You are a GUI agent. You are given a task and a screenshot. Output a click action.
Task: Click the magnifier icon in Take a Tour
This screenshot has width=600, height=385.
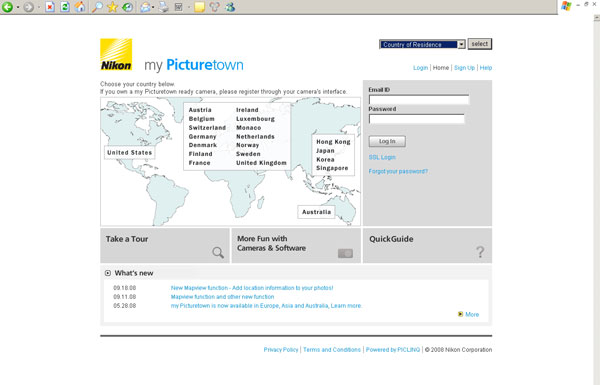tap(218, 253)
